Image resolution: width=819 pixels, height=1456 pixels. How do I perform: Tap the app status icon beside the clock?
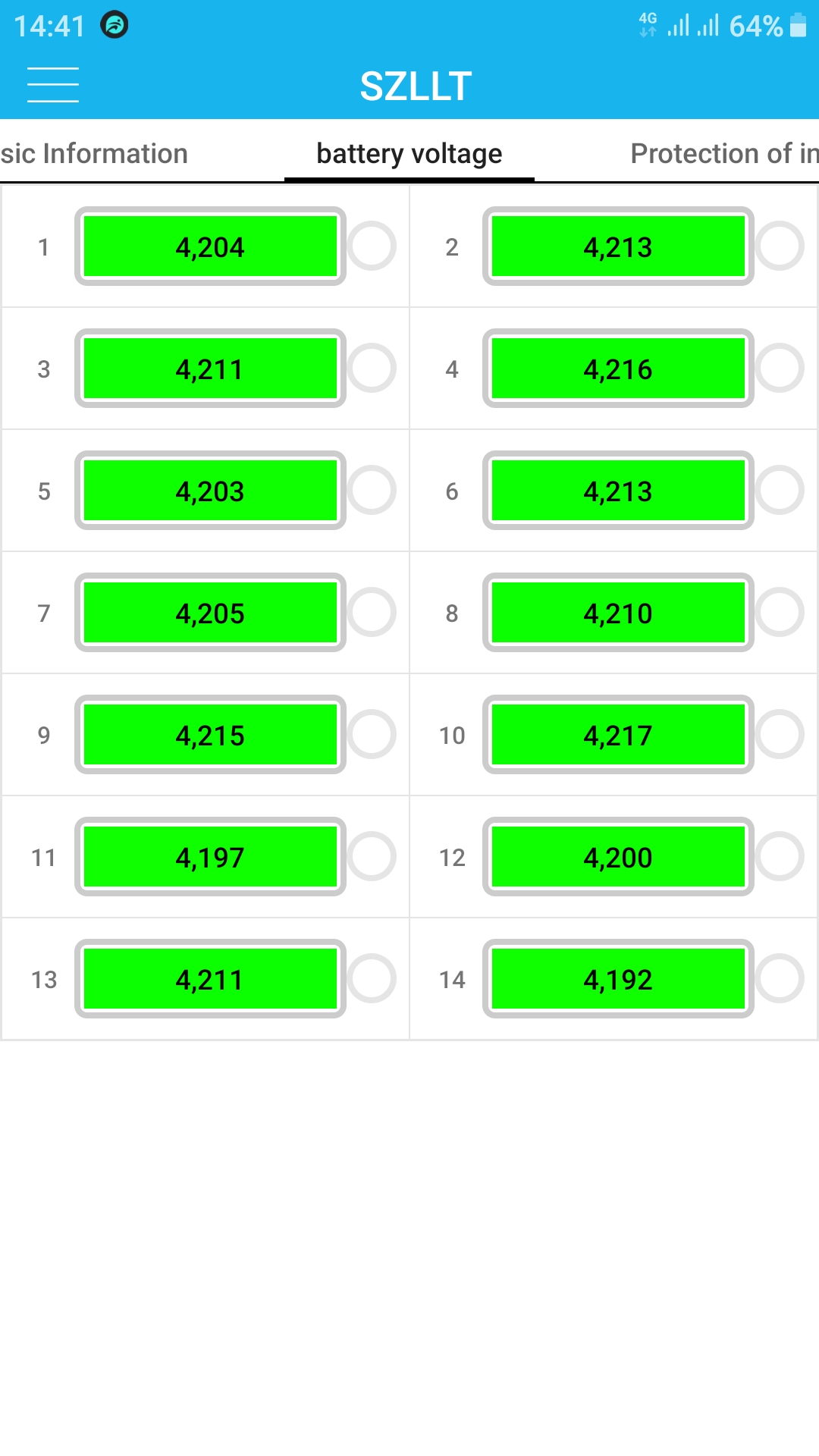pos(115,26)
